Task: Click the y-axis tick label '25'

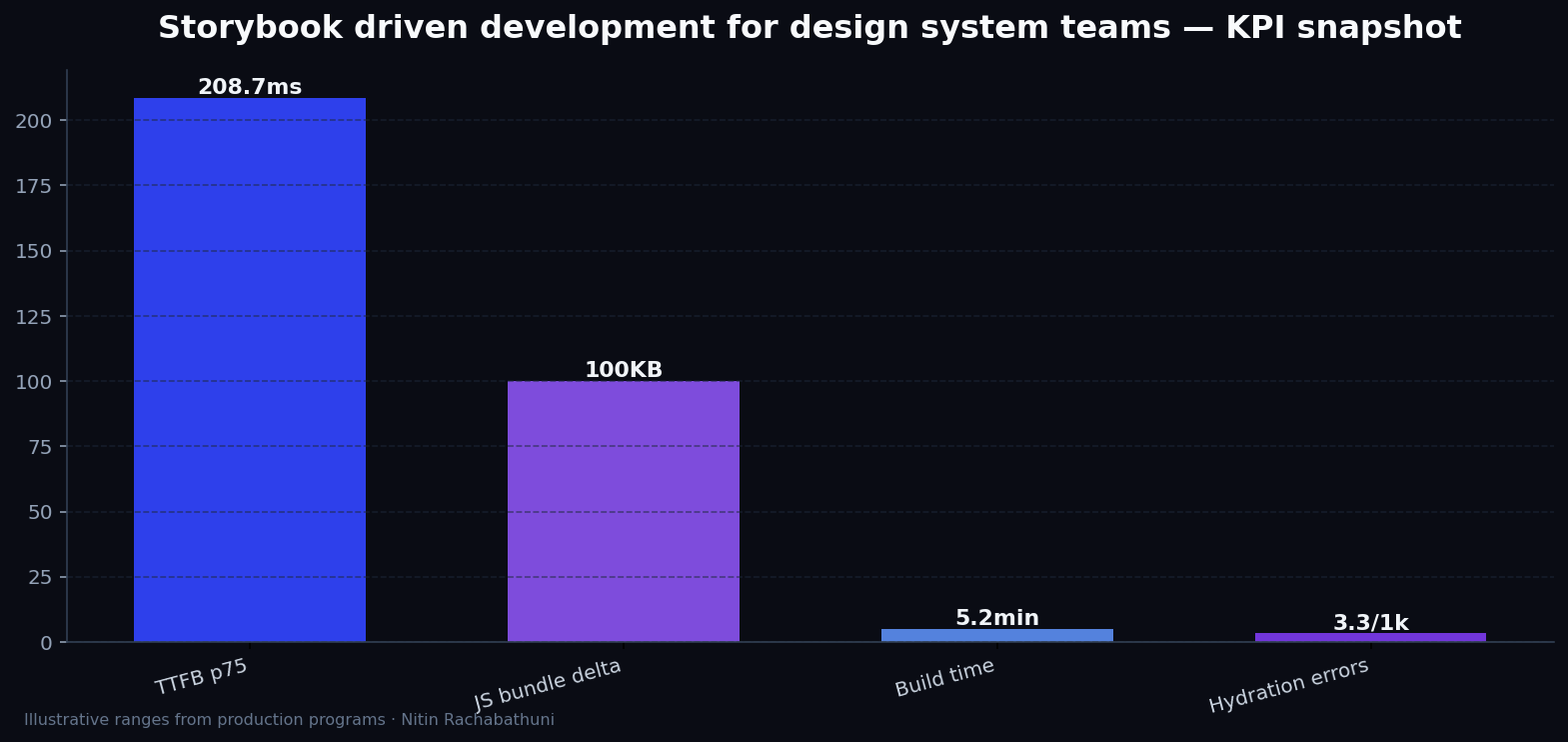Action: tap(40, 578)
